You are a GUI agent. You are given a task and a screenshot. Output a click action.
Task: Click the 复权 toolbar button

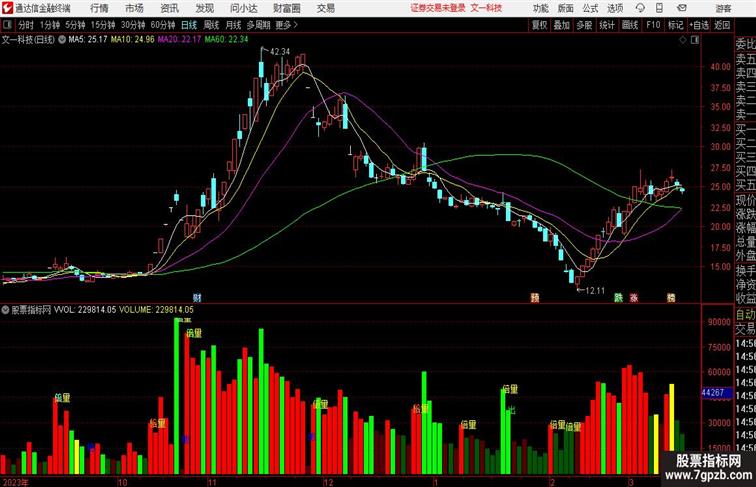pos(539,25)
